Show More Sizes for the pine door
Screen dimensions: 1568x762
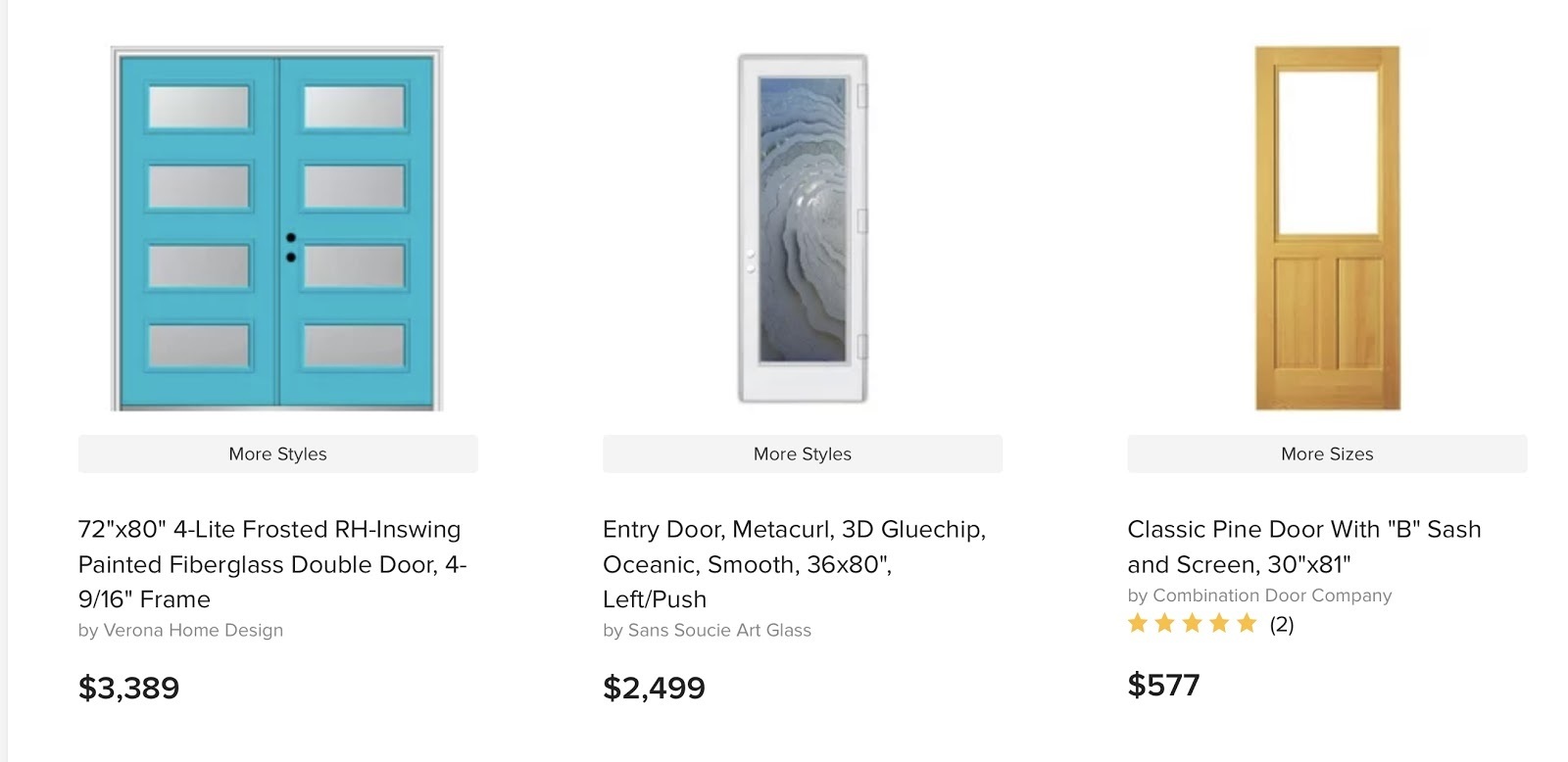coord(1327,454)
